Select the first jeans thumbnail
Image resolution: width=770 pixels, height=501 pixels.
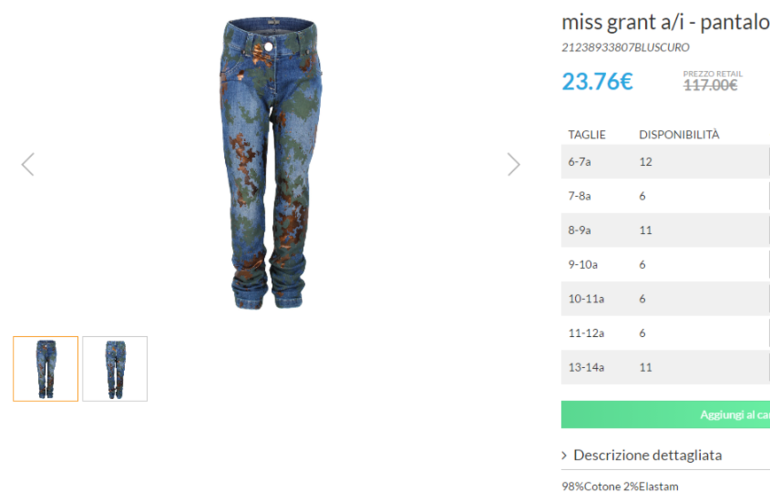click(46, 369)
